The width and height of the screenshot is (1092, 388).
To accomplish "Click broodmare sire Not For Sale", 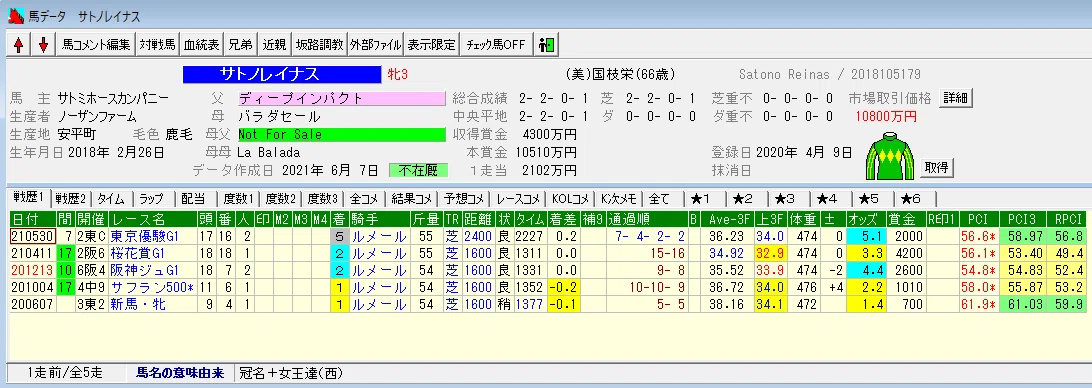I will pos(341,134).
